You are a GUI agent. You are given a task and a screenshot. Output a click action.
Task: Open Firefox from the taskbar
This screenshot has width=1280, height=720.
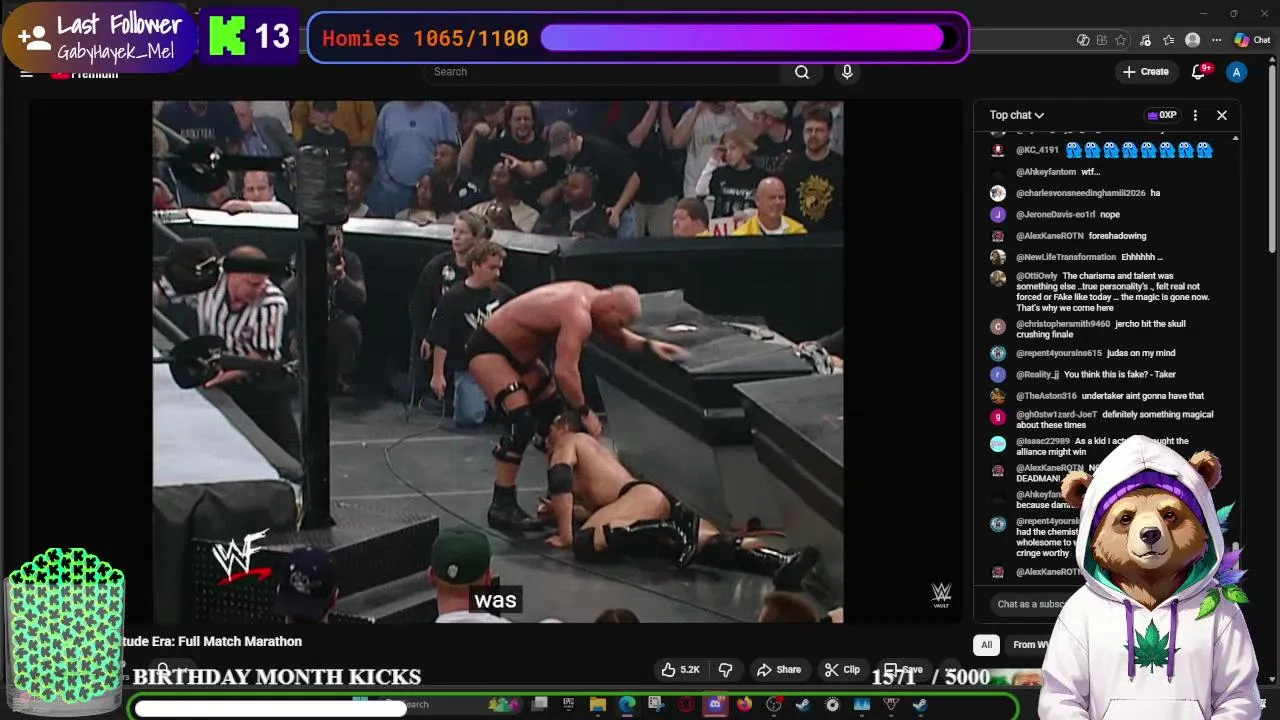pyautogui.click(x=744, y=705)
